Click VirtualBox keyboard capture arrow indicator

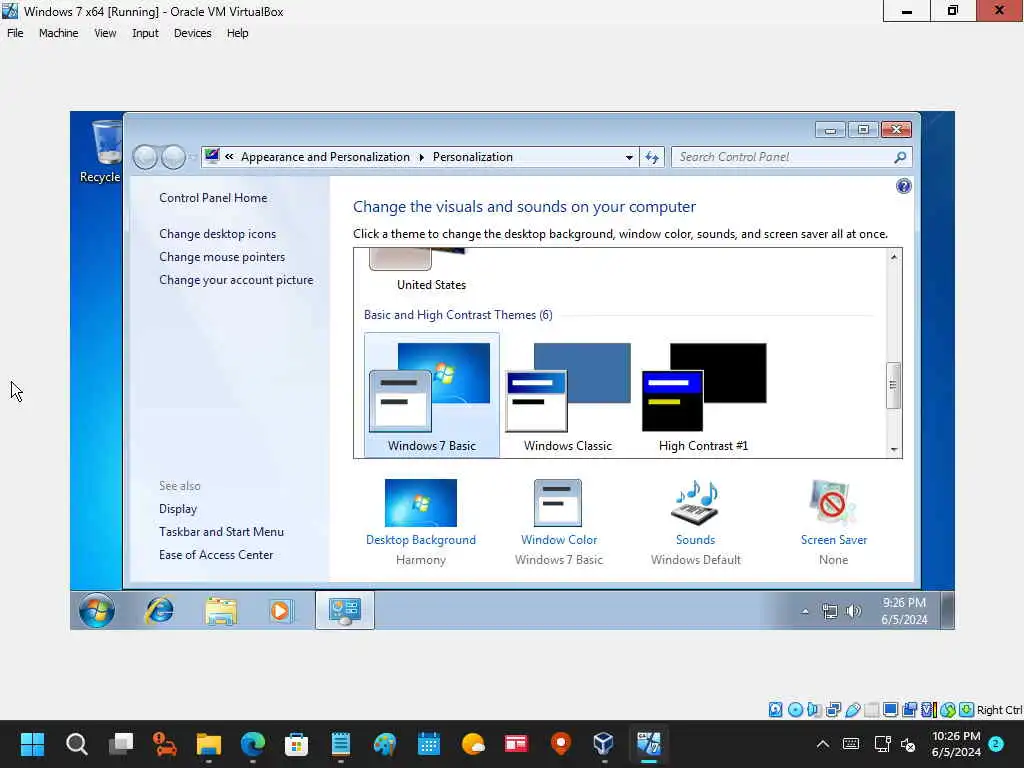click(x=967, y=710)
